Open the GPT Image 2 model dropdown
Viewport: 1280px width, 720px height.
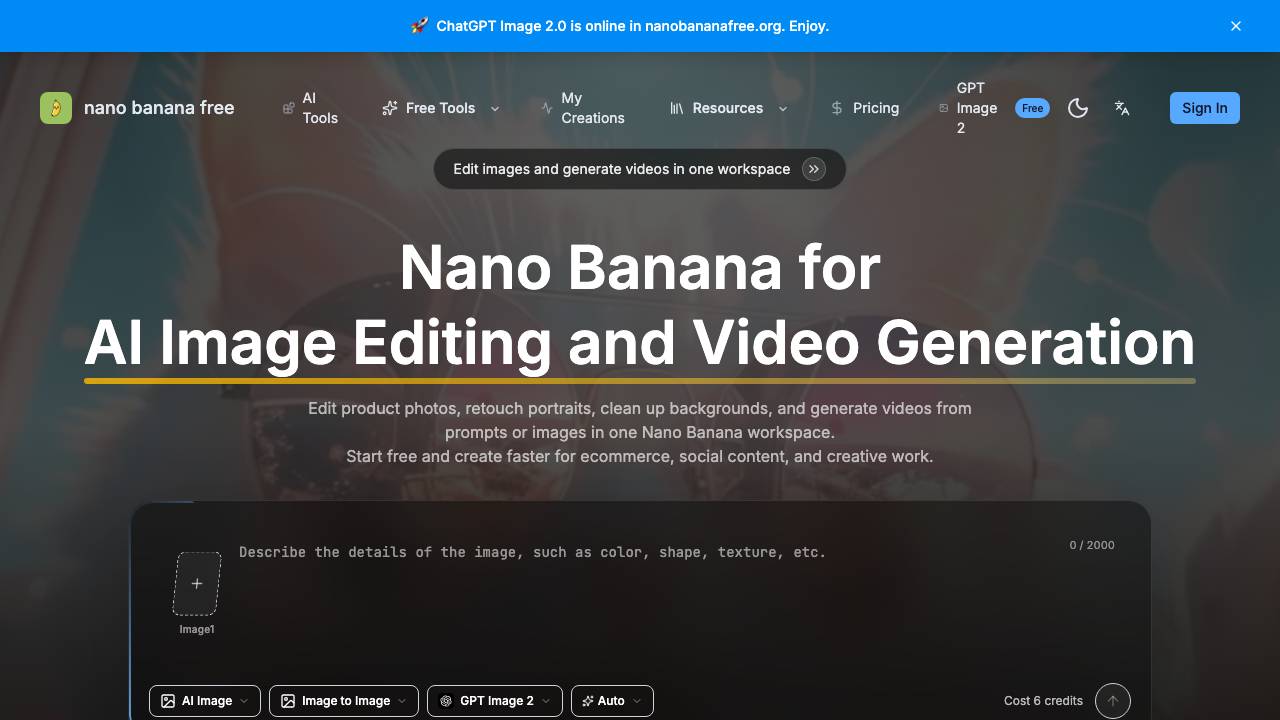[495, 701]
